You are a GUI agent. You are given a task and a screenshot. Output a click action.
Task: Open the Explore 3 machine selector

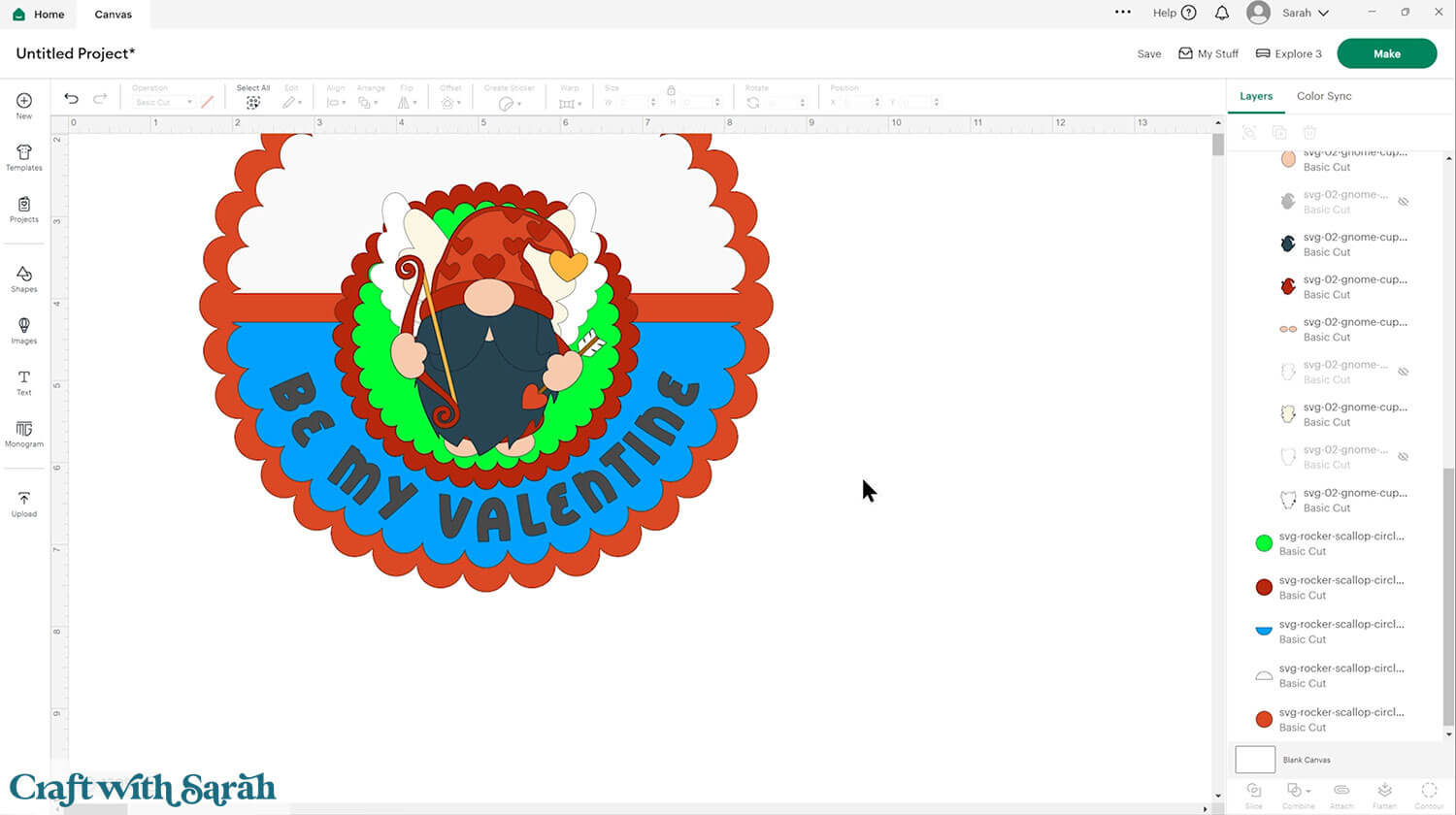point(1288,53)
